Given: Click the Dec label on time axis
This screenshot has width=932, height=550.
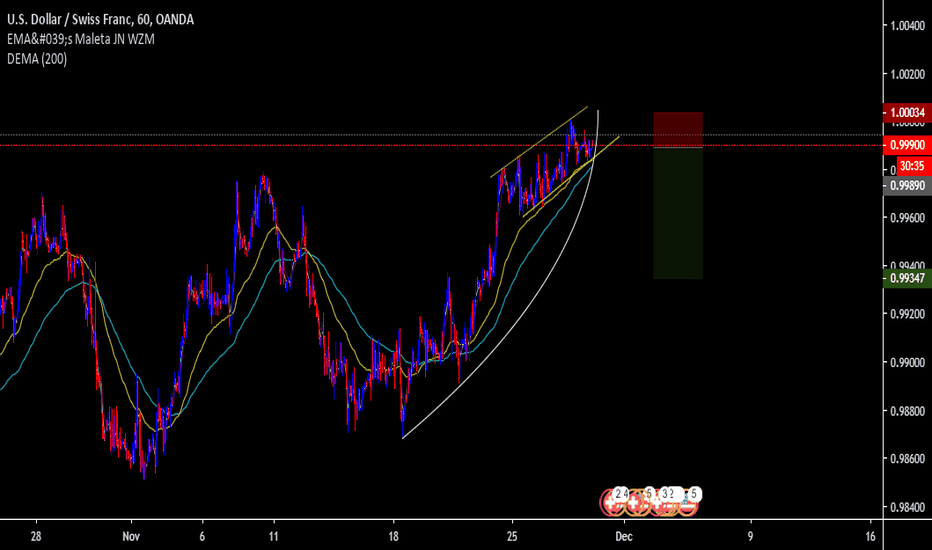Looking at the screenshot, I should pyautogui.click(x=625, y=536).
